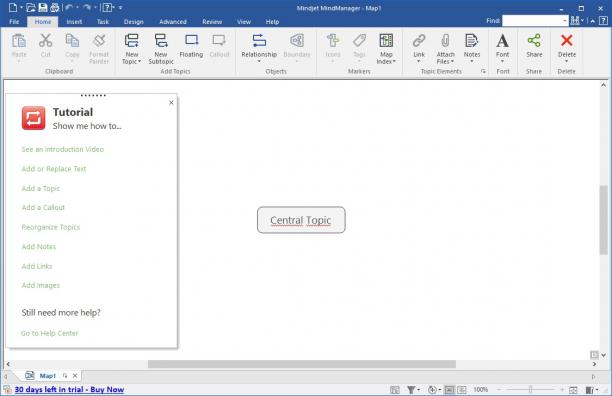Open 'Go to Help Center' link

click(x=50, y=333)
